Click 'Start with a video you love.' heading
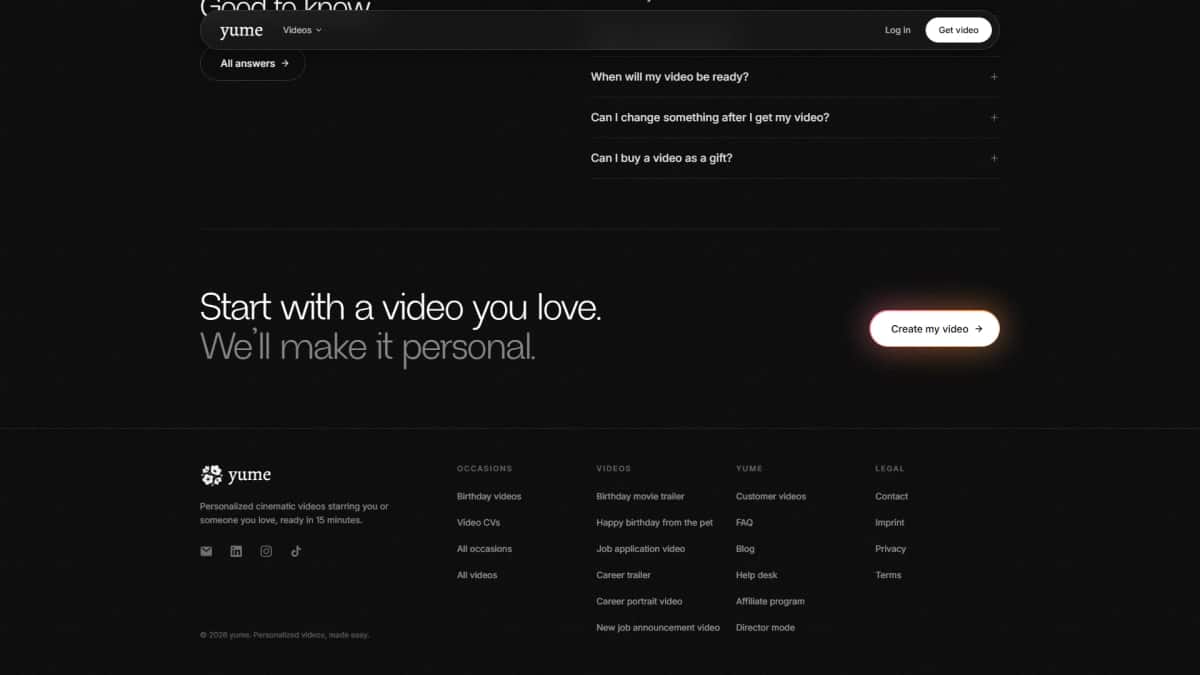The height and width of the screenshot is (675, 1200). 401,307
